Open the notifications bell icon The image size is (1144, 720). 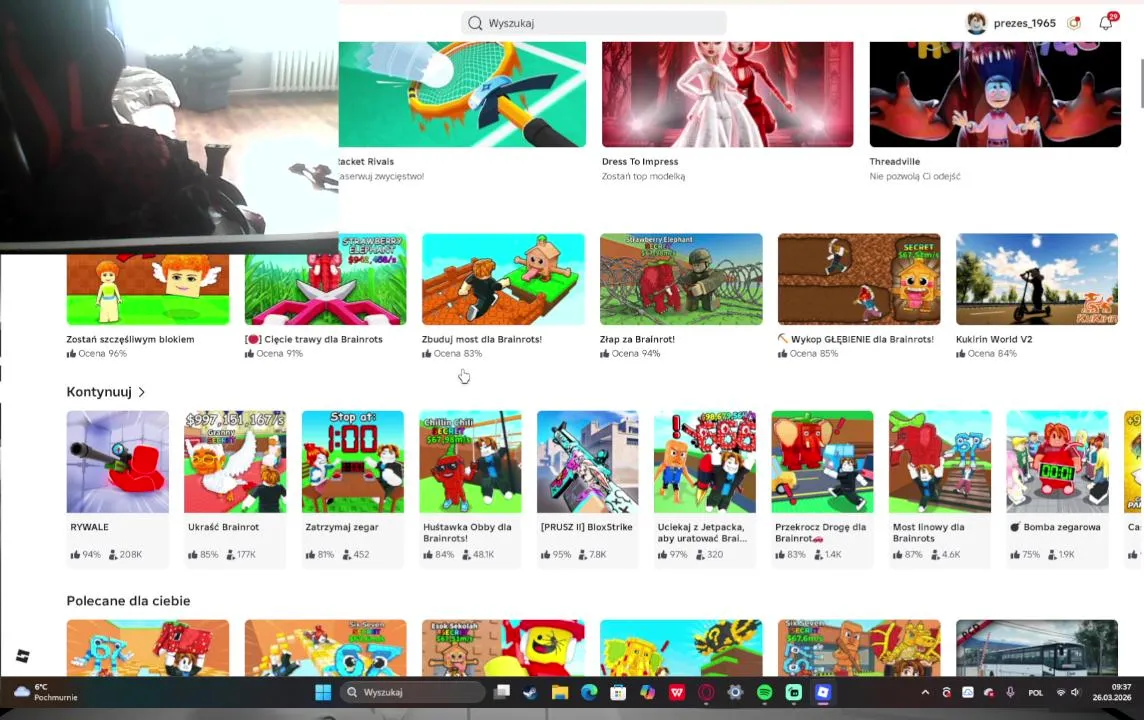1106,23
